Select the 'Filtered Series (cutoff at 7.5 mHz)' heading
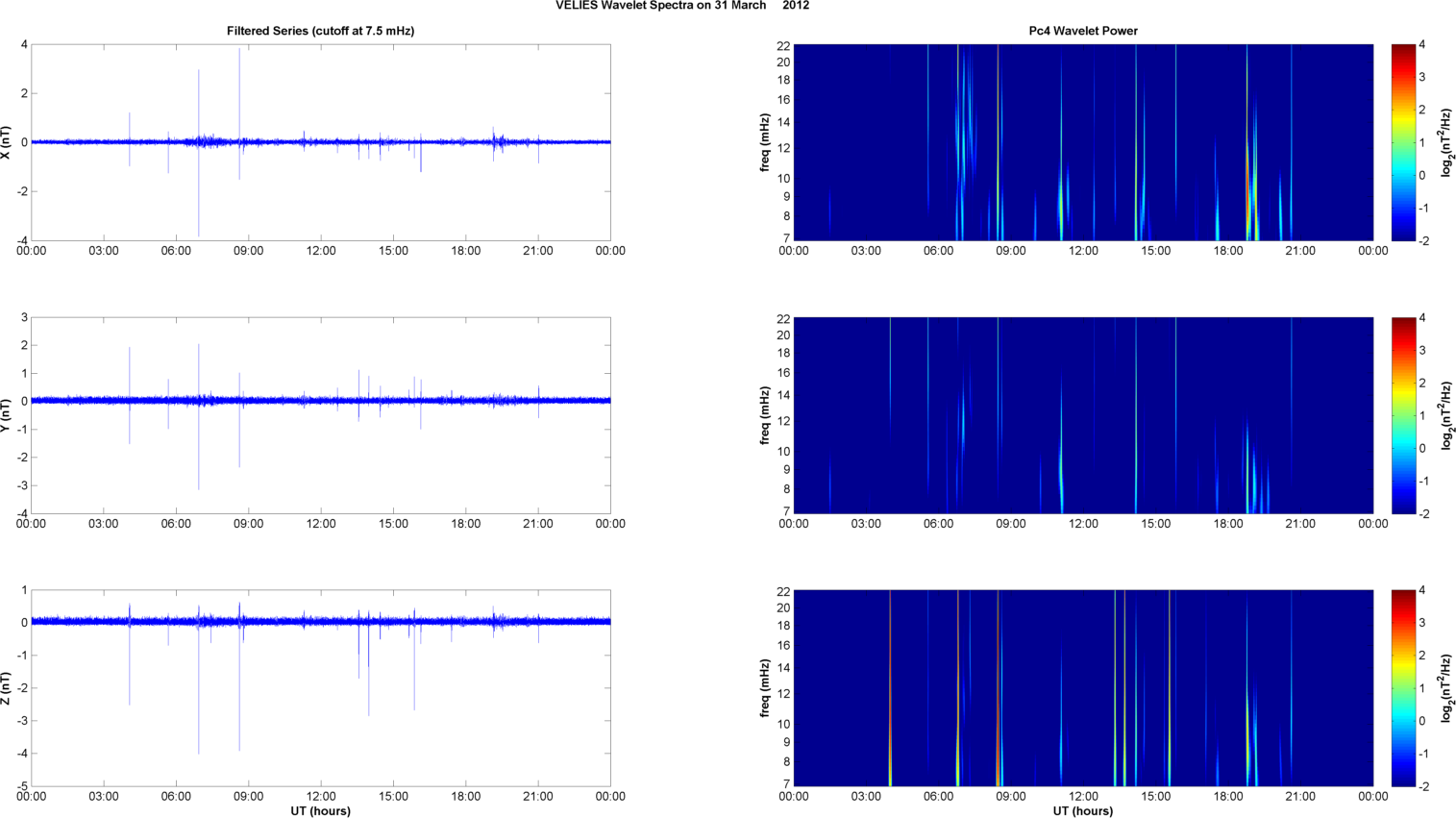Image resolution: width=1456 pixels, height=818 pixels. (x=320, y=31)
